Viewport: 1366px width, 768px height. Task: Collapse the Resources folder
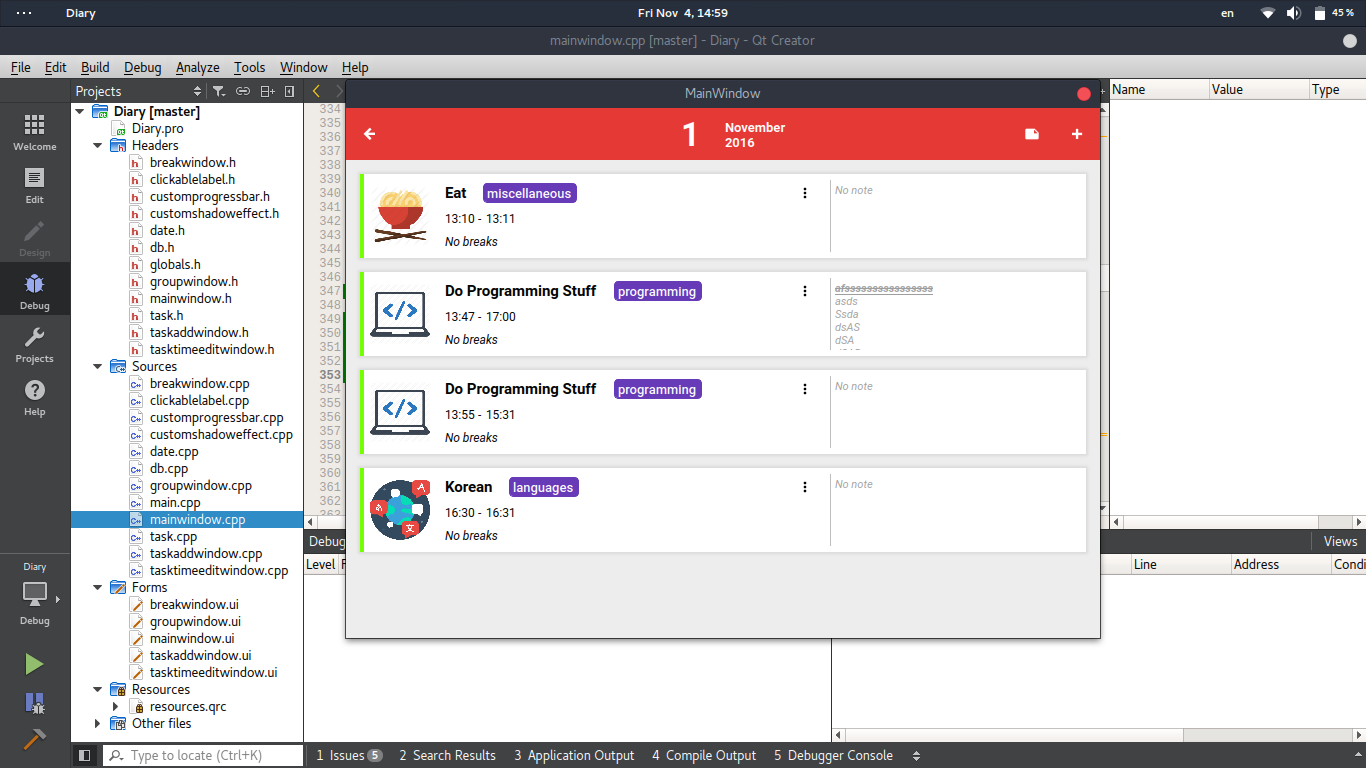[x=98, y=690]
